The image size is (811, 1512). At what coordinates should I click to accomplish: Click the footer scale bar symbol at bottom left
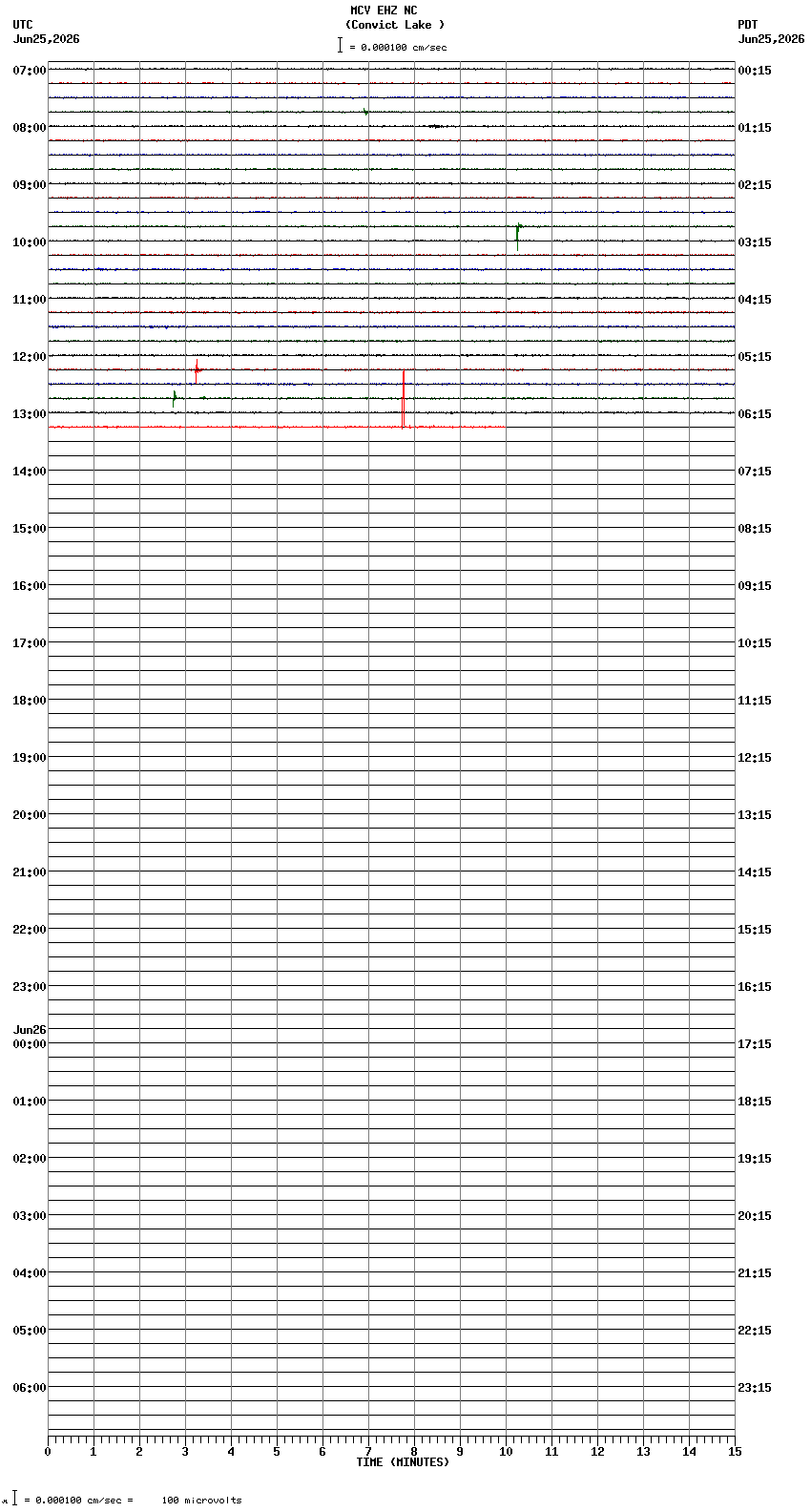14,1499
